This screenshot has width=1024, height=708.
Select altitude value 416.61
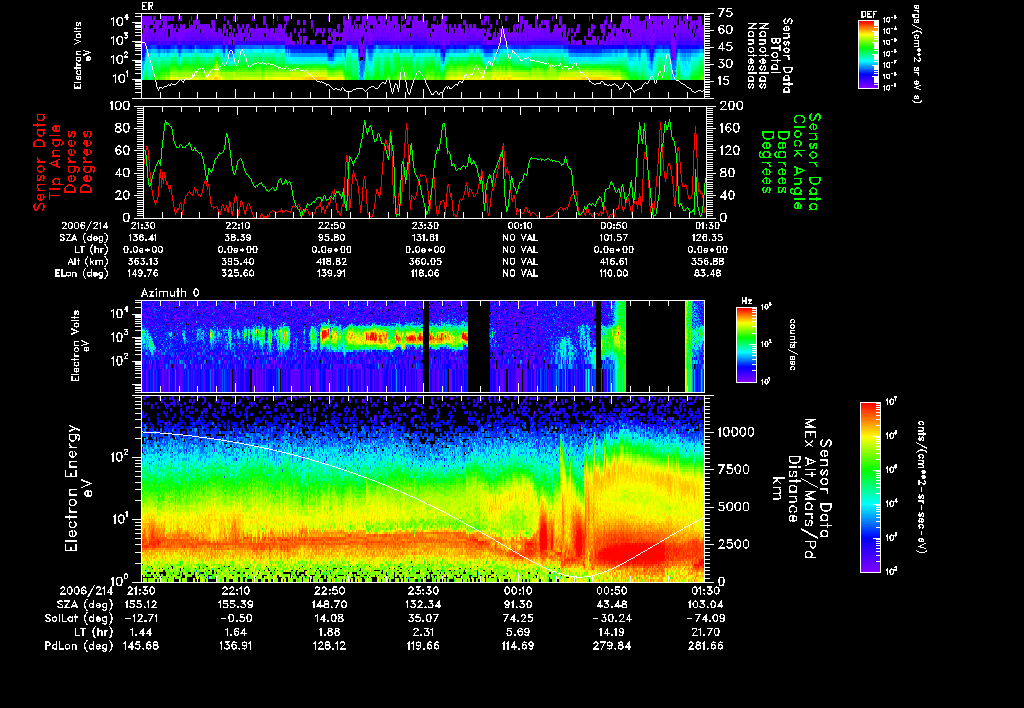613,261
